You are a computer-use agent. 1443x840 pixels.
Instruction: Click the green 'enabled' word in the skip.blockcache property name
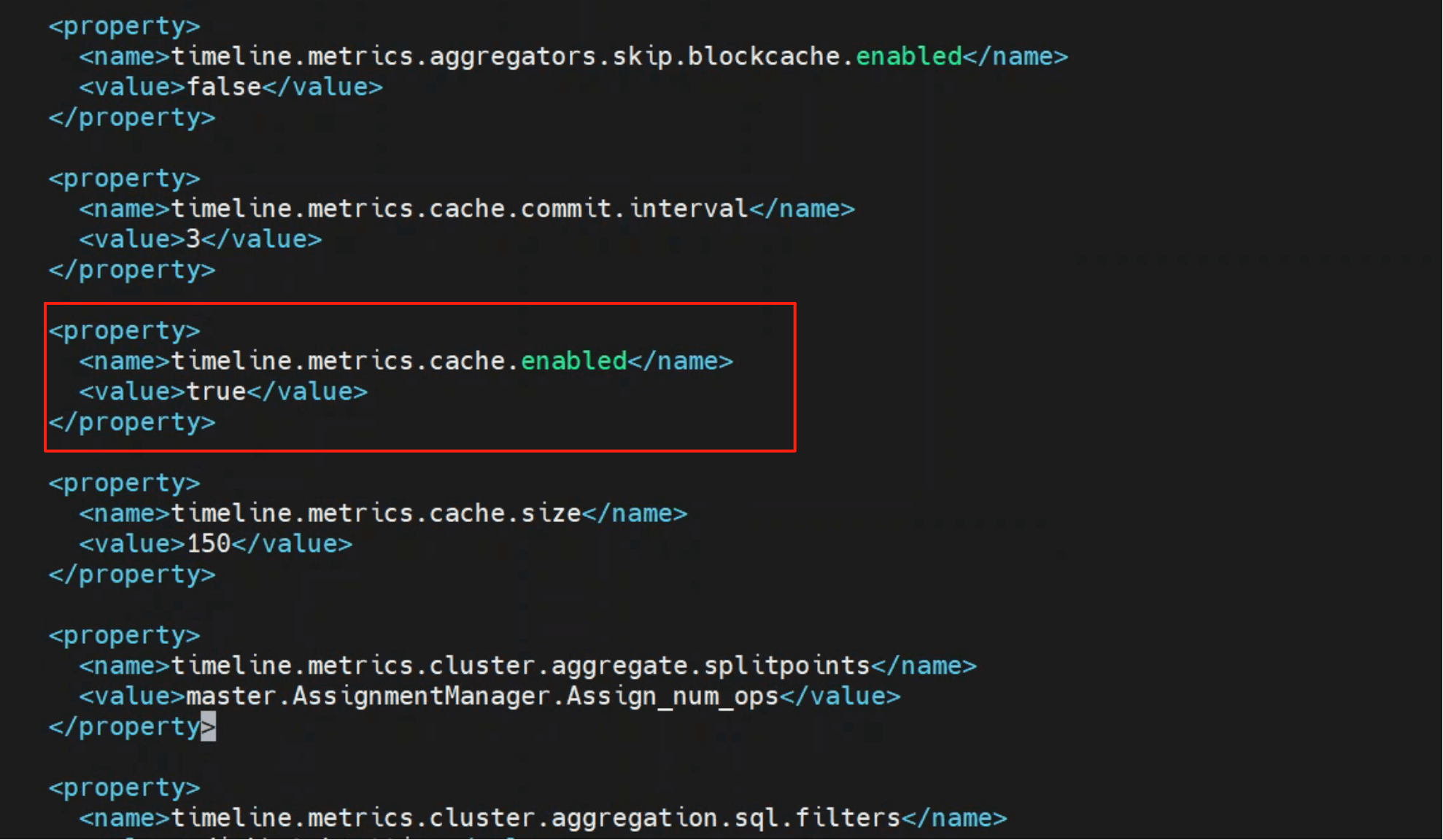[908, 56]
